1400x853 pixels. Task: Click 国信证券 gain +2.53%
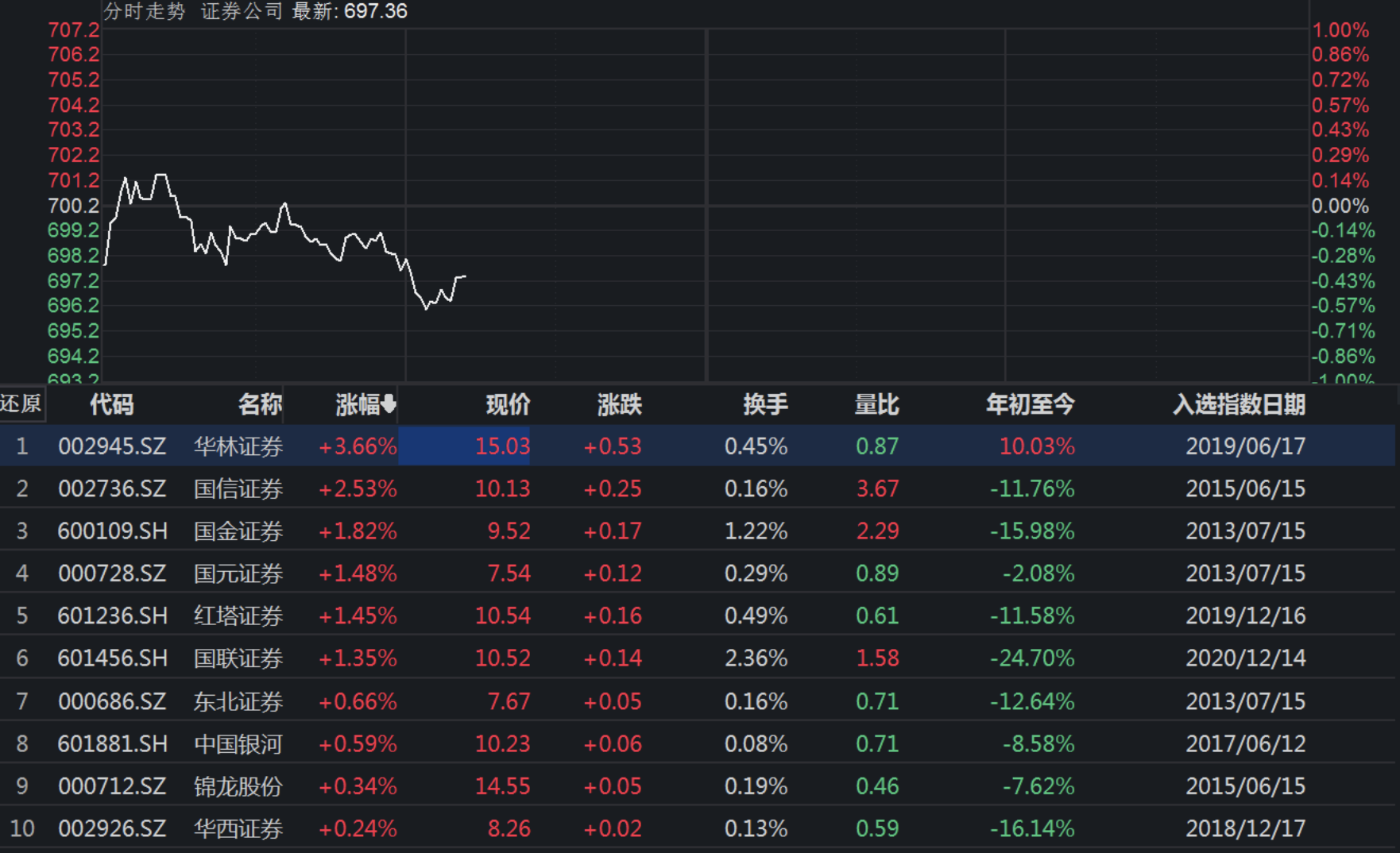[x=358, y=488]
